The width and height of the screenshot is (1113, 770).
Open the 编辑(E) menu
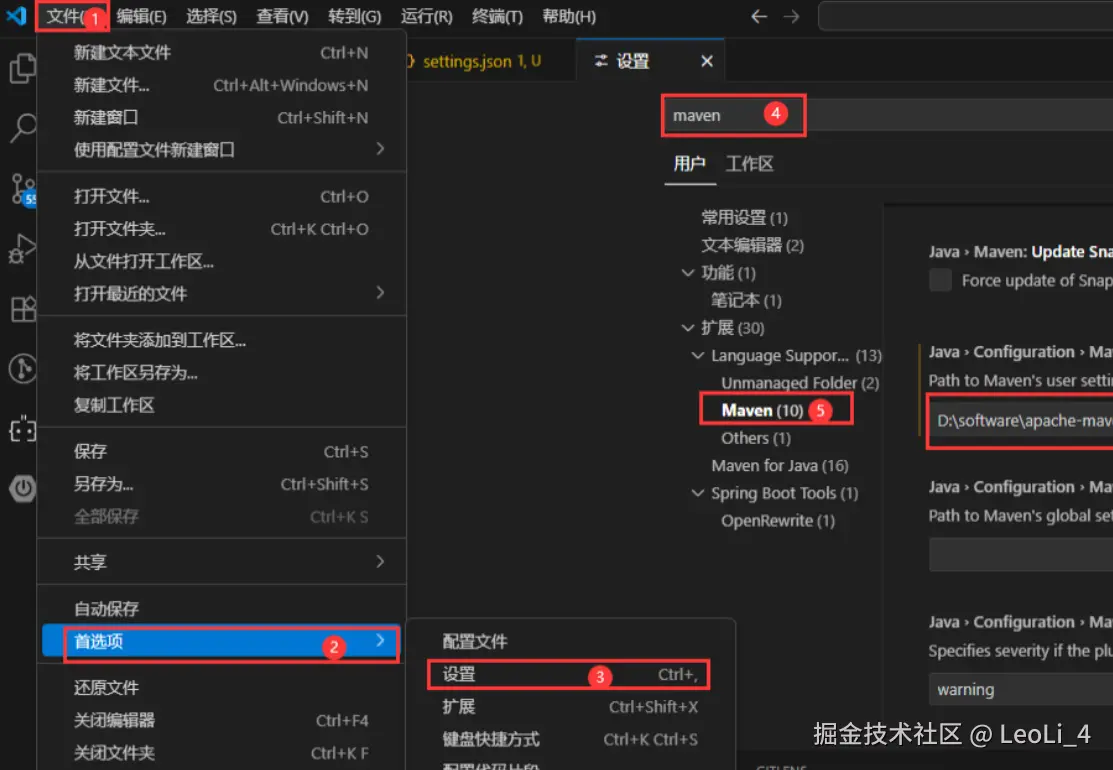[141, 16]
